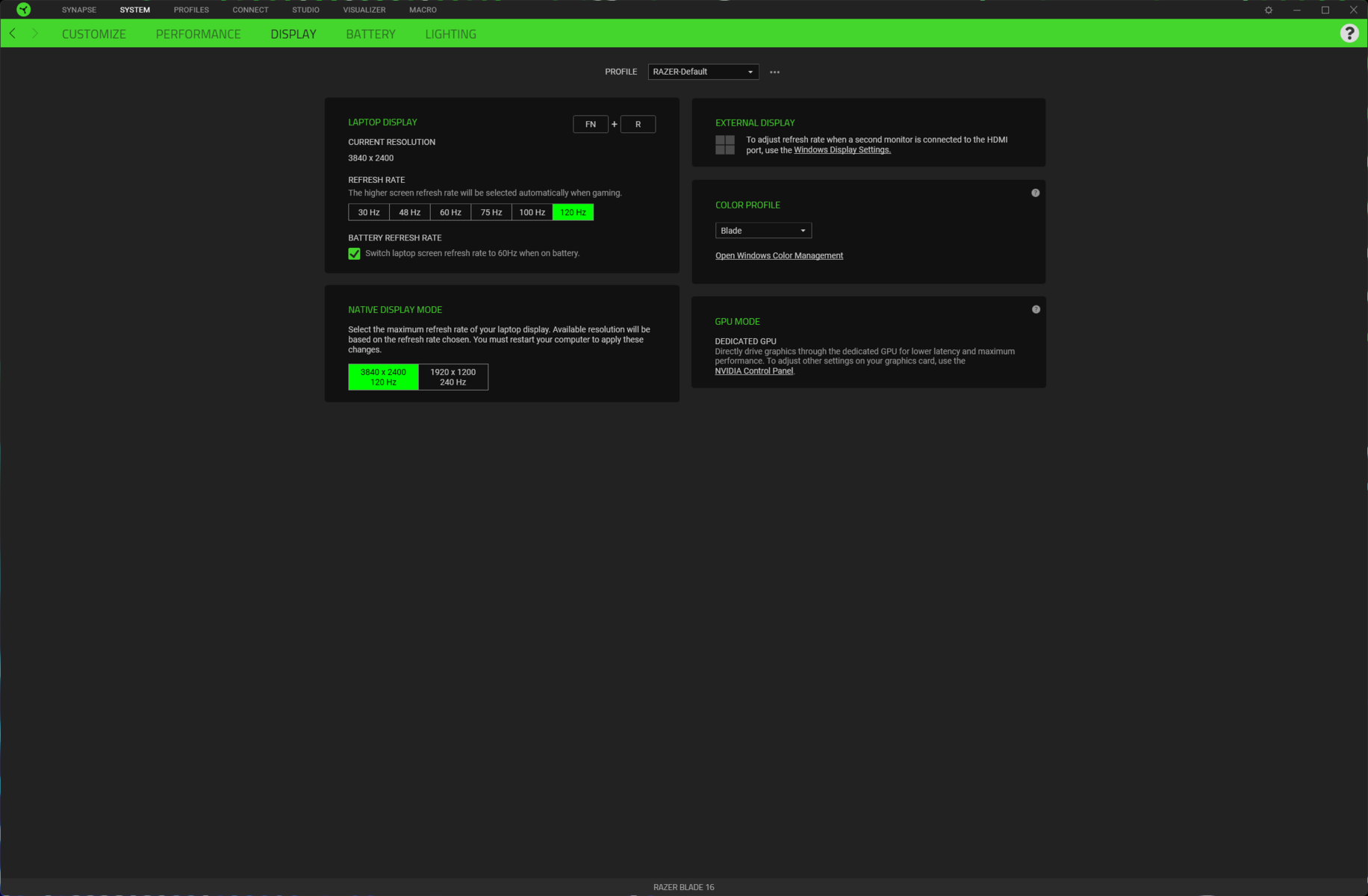Screen dimensions: 1368x896
Task: Click the Razer logo icon
Action: (24, 10)
